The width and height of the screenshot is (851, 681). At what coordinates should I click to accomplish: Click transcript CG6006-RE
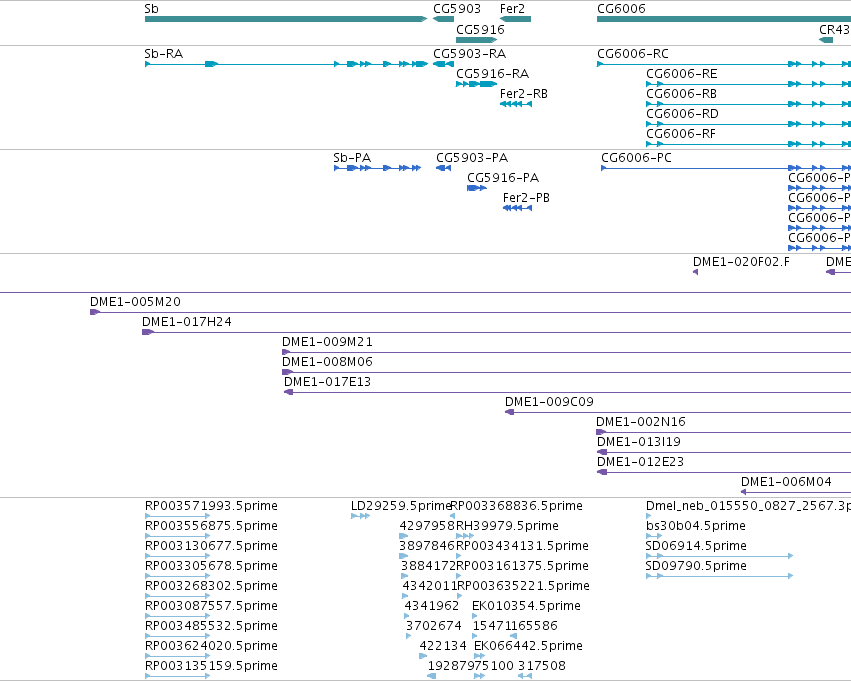click(x=748, y=84)
